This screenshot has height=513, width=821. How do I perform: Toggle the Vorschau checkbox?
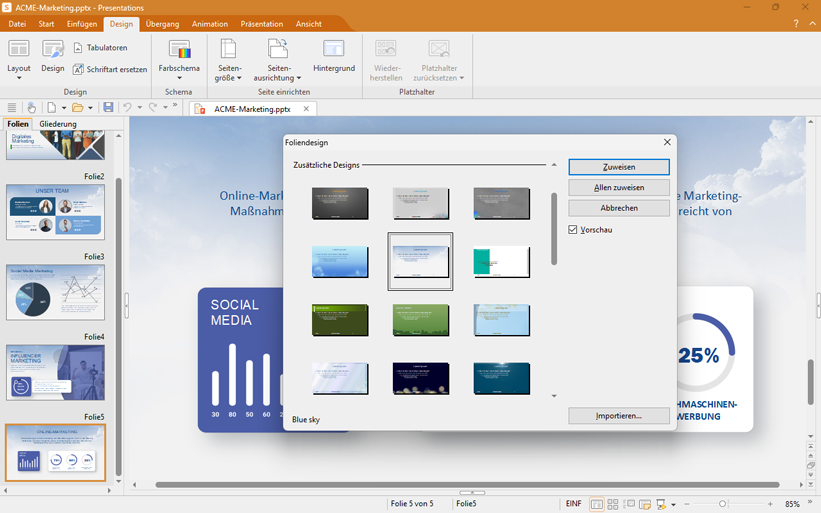(573, 230)
